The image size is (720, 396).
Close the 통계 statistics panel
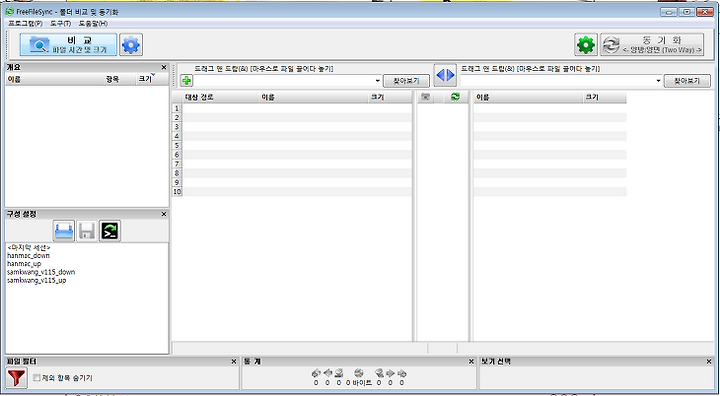point(471,362)
